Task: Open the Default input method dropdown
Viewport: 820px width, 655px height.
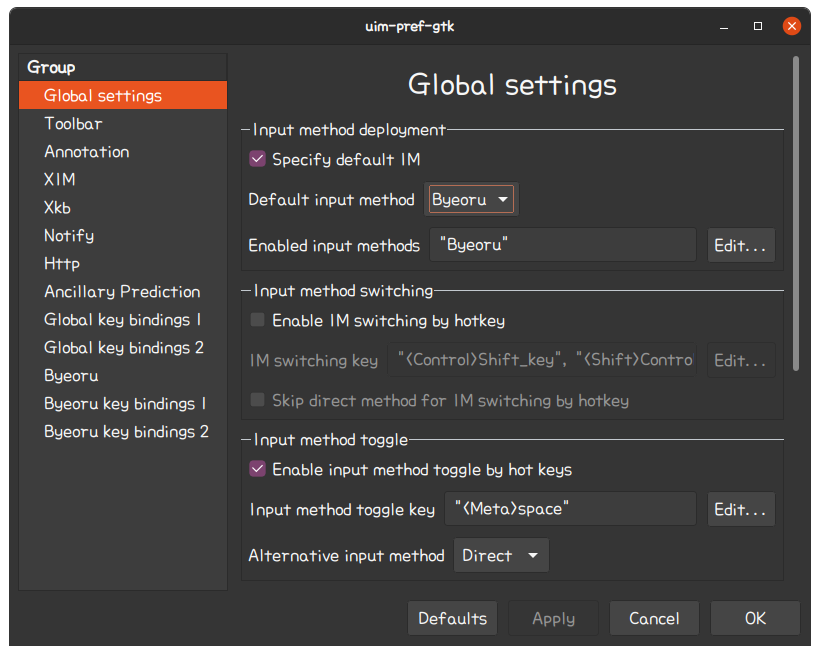Action: (471, 199)
